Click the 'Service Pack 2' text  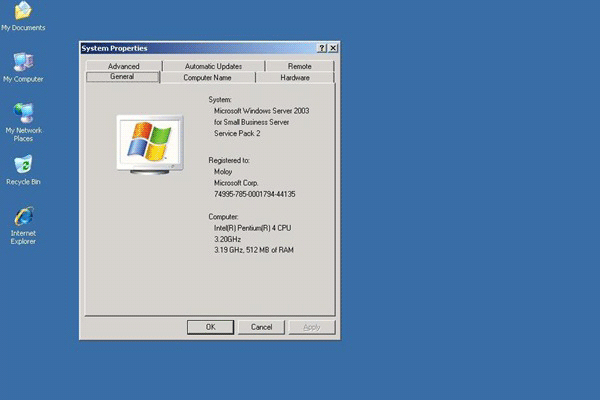click(237, 133)
